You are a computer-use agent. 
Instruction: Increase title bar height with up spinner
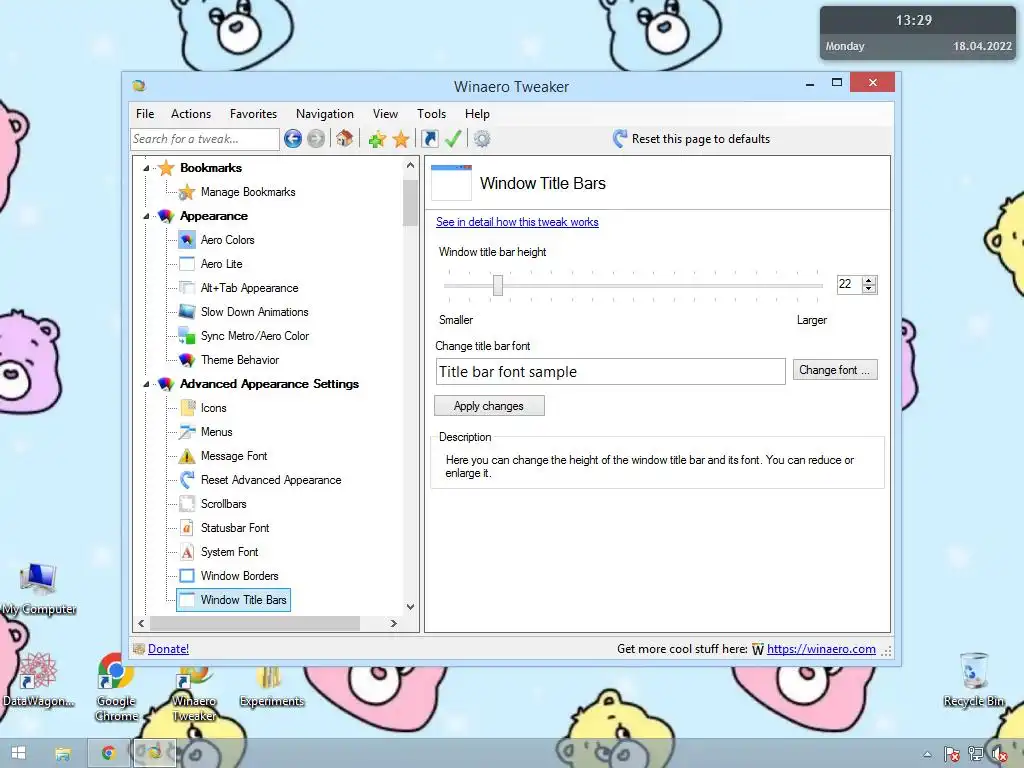(x=869, y=280)
